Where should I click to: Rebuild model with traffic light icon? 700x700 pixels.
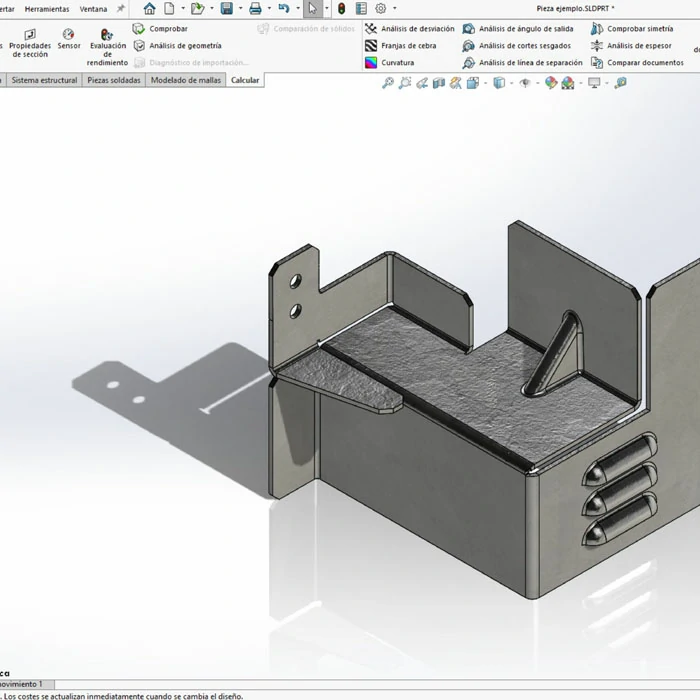click(342, 8)
